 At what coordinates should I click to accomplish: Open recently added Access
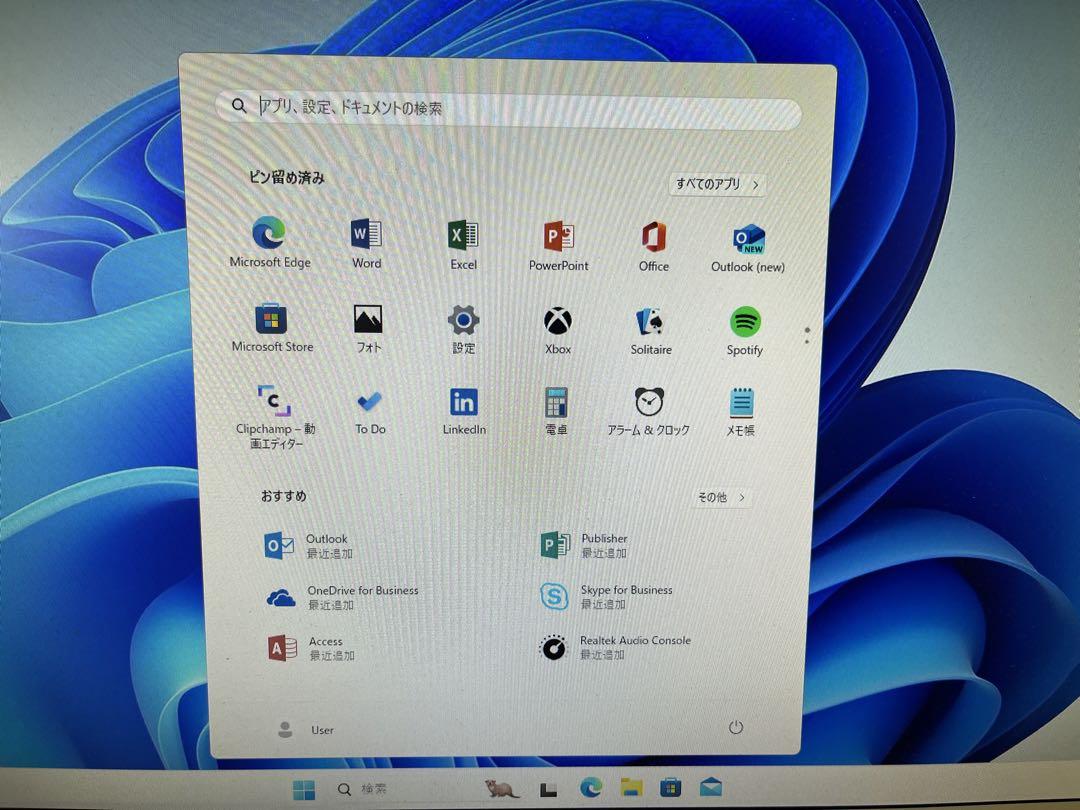(311, 648)
